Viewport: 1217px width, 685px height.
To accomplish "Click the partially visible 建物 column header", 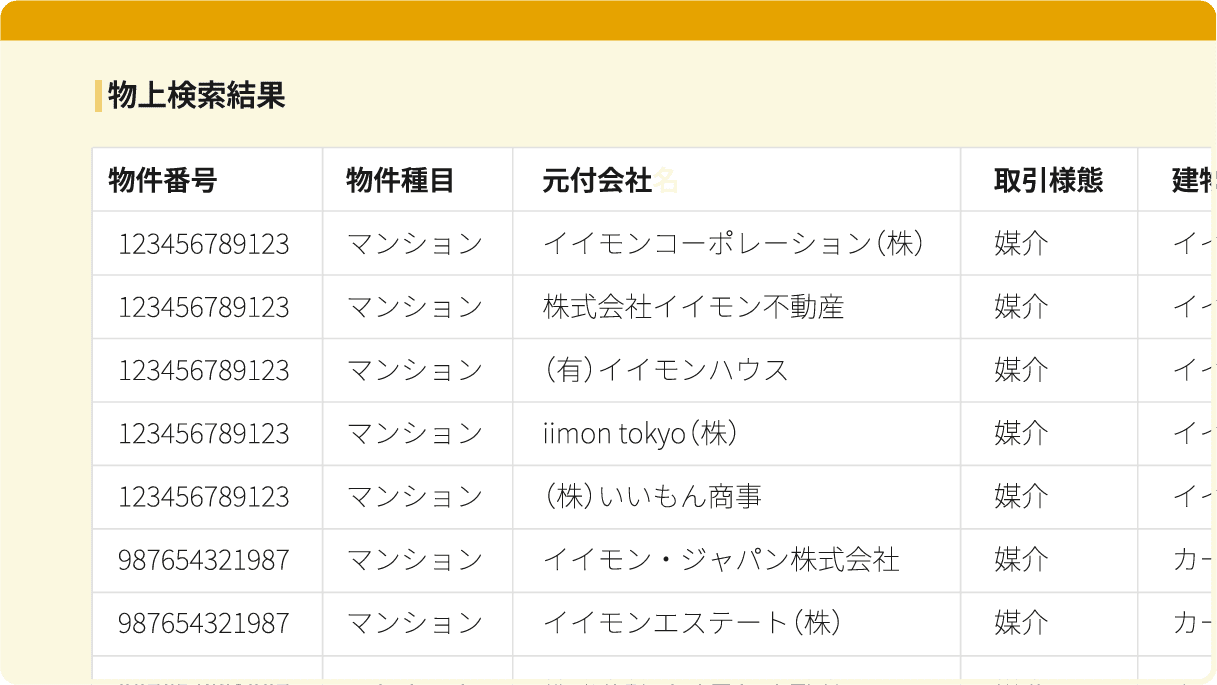I will (1193, 180).
